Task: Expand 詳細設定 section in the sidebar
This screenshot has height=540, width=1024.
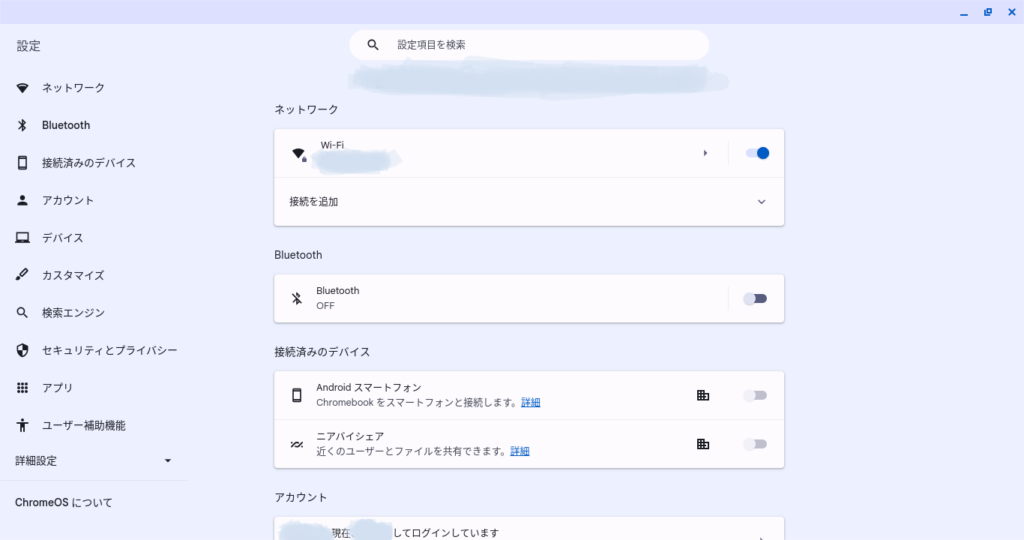Action: (x=167, y=461)
